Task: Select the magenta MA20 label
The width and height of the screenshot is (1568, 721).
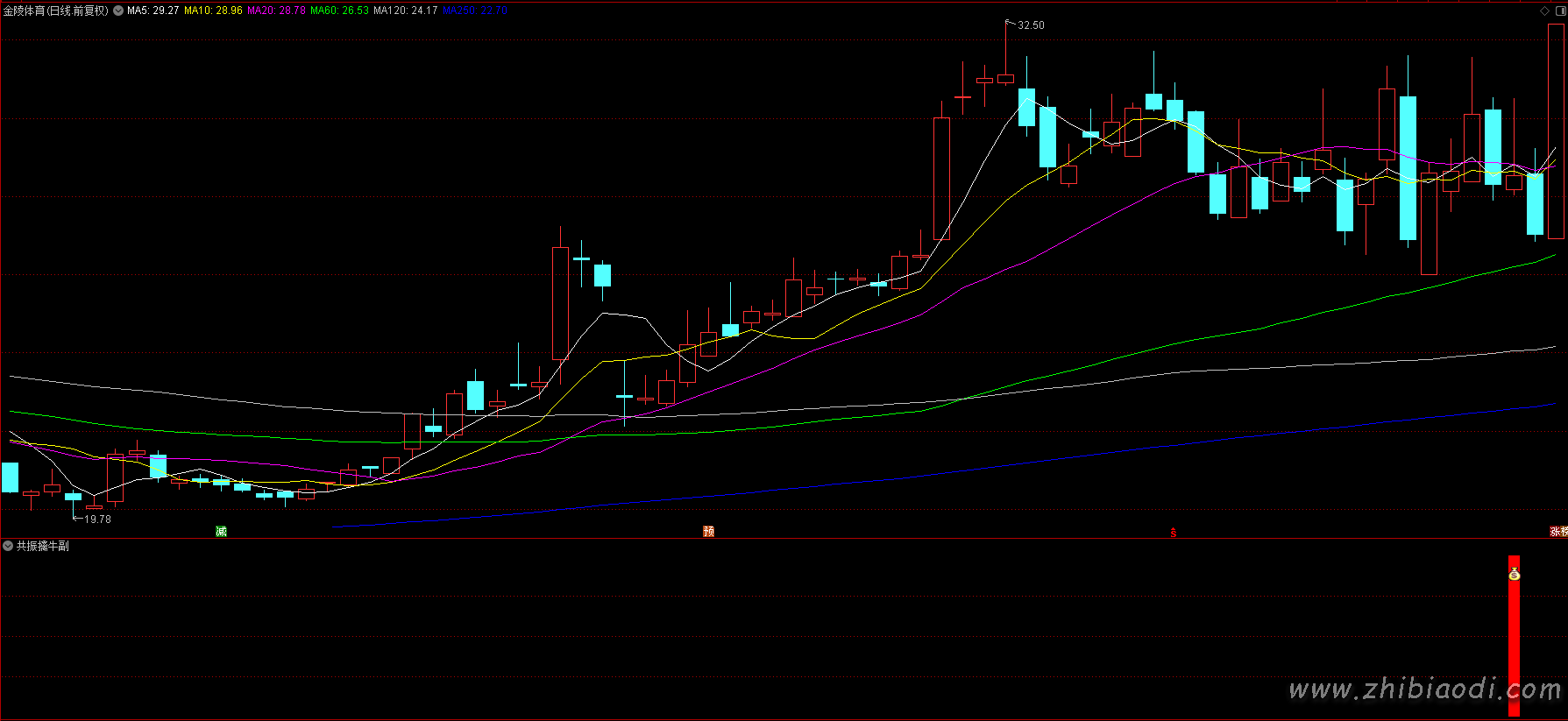Action: [276, 11]
